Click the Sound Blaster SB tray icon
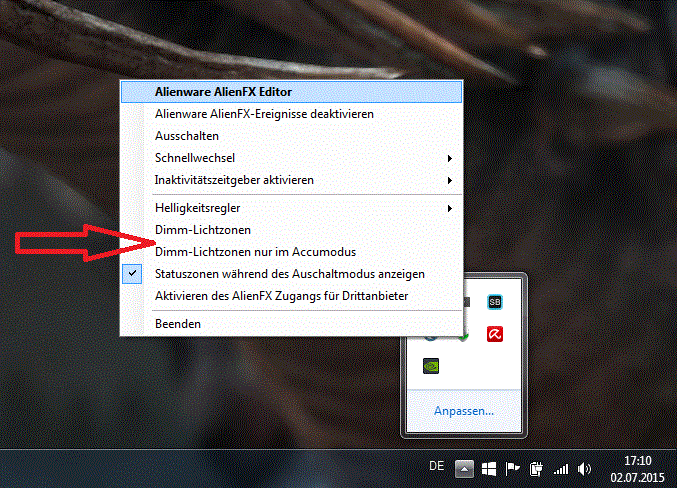This screenshot has width=677, height=488. 494,302
